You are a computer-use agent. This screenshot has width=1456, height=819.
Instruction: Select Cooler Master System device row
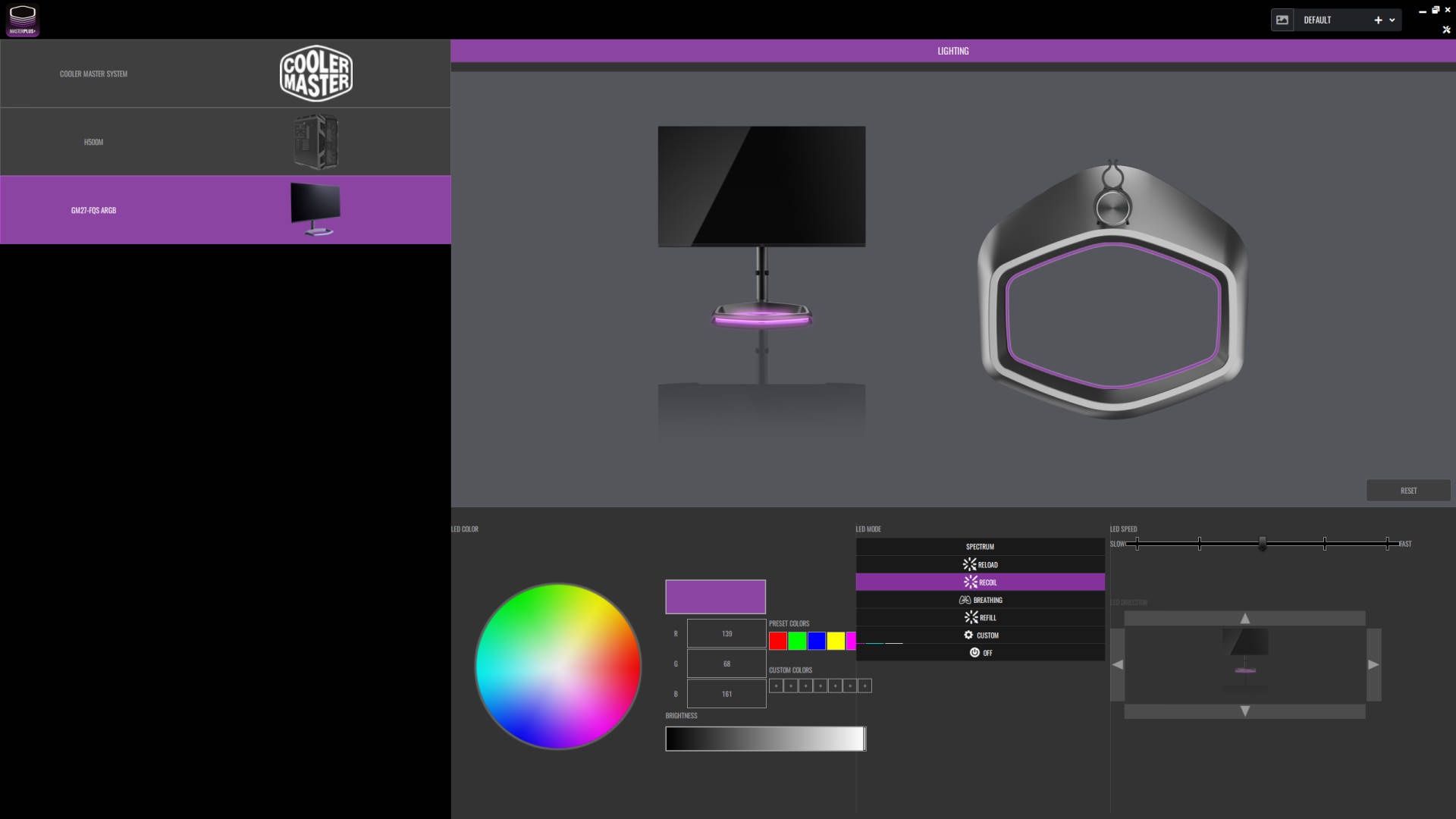[x=225, y=74]
